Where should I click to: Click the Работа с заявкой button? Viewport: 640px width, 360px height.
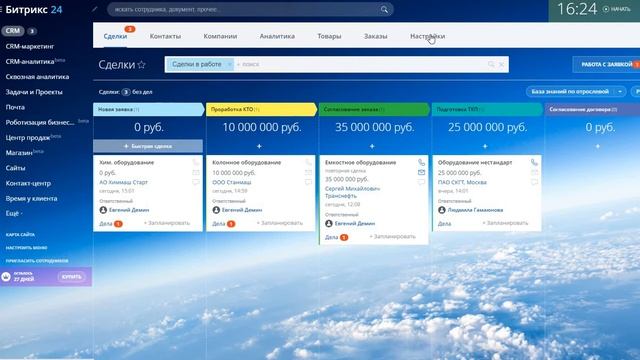(x=607, y=64)
